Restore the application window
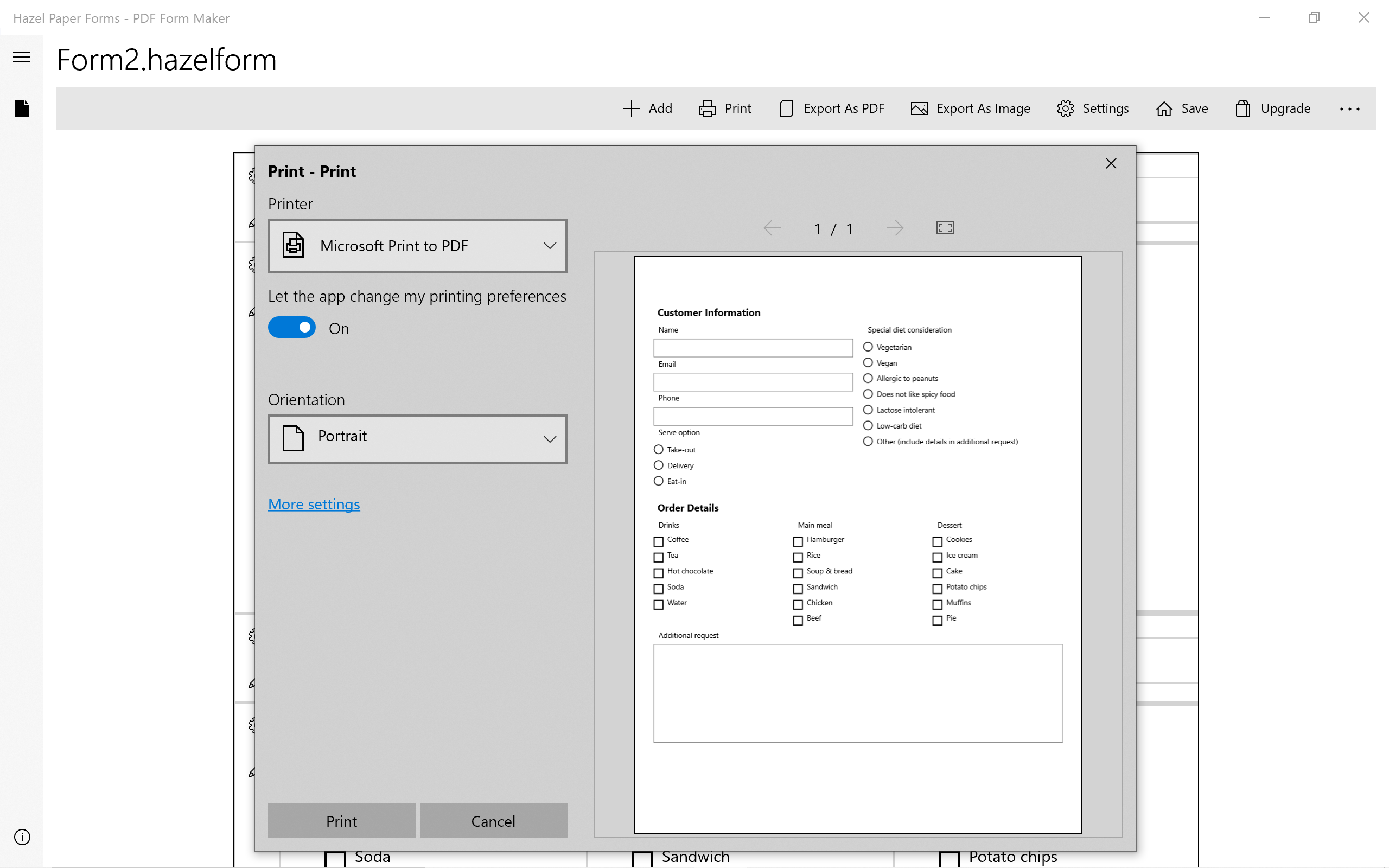 1313,18
